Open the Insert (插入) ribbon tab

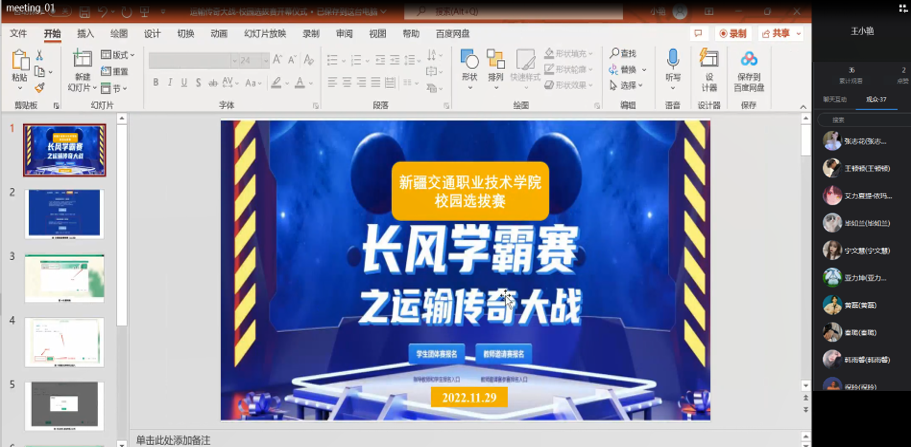click(85, 33)
